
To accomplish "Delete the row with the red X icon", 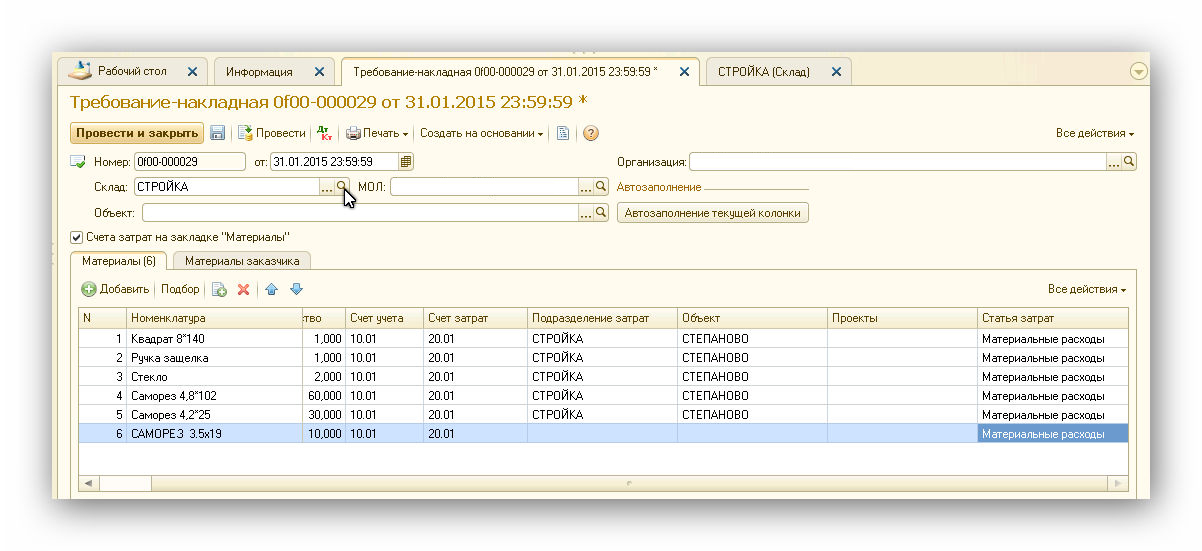I will click(x=243, y=289).
